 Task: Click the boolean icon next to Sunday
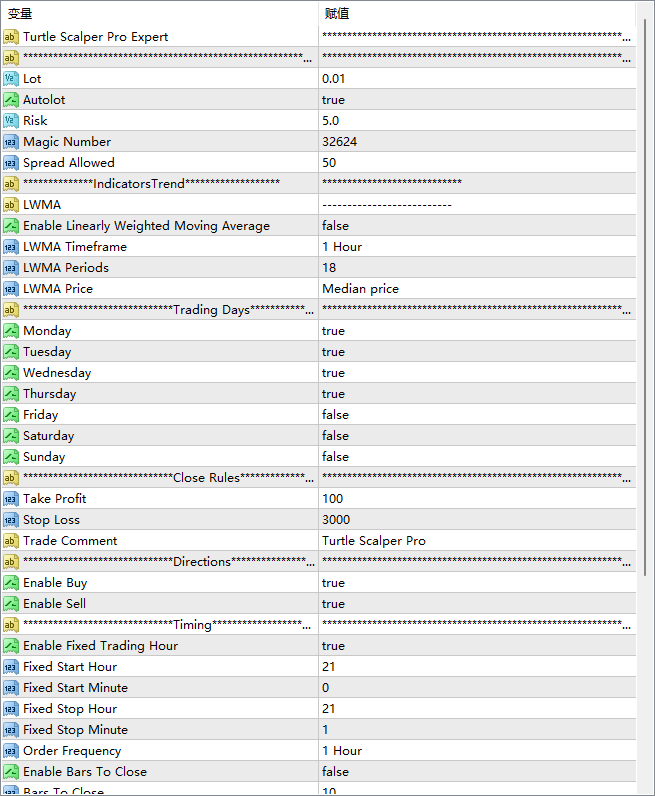(11, 456)
